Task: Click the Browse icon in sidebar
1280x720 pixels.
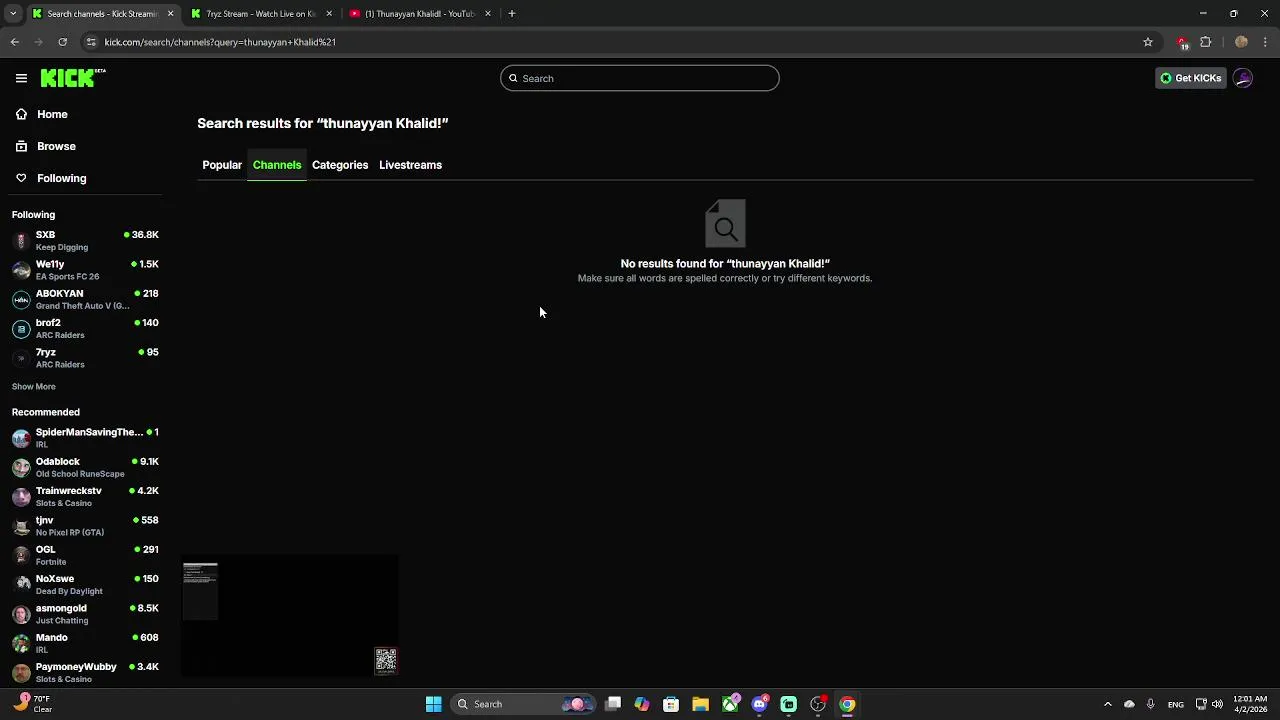Action: pos(21,146)
